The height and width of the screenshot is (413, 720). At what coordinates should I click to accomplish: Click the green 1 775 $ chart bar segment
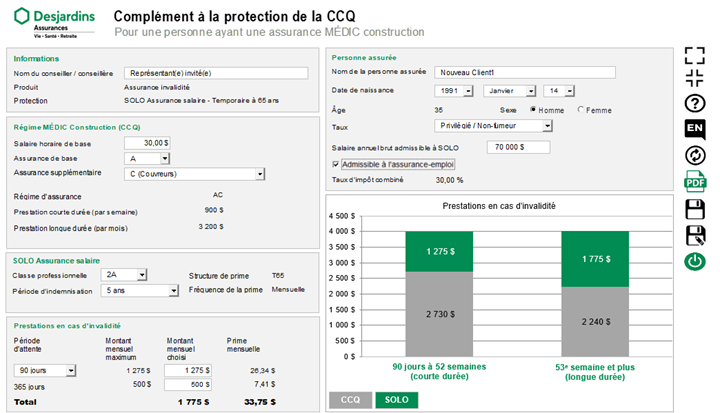[x=596, y=259]
